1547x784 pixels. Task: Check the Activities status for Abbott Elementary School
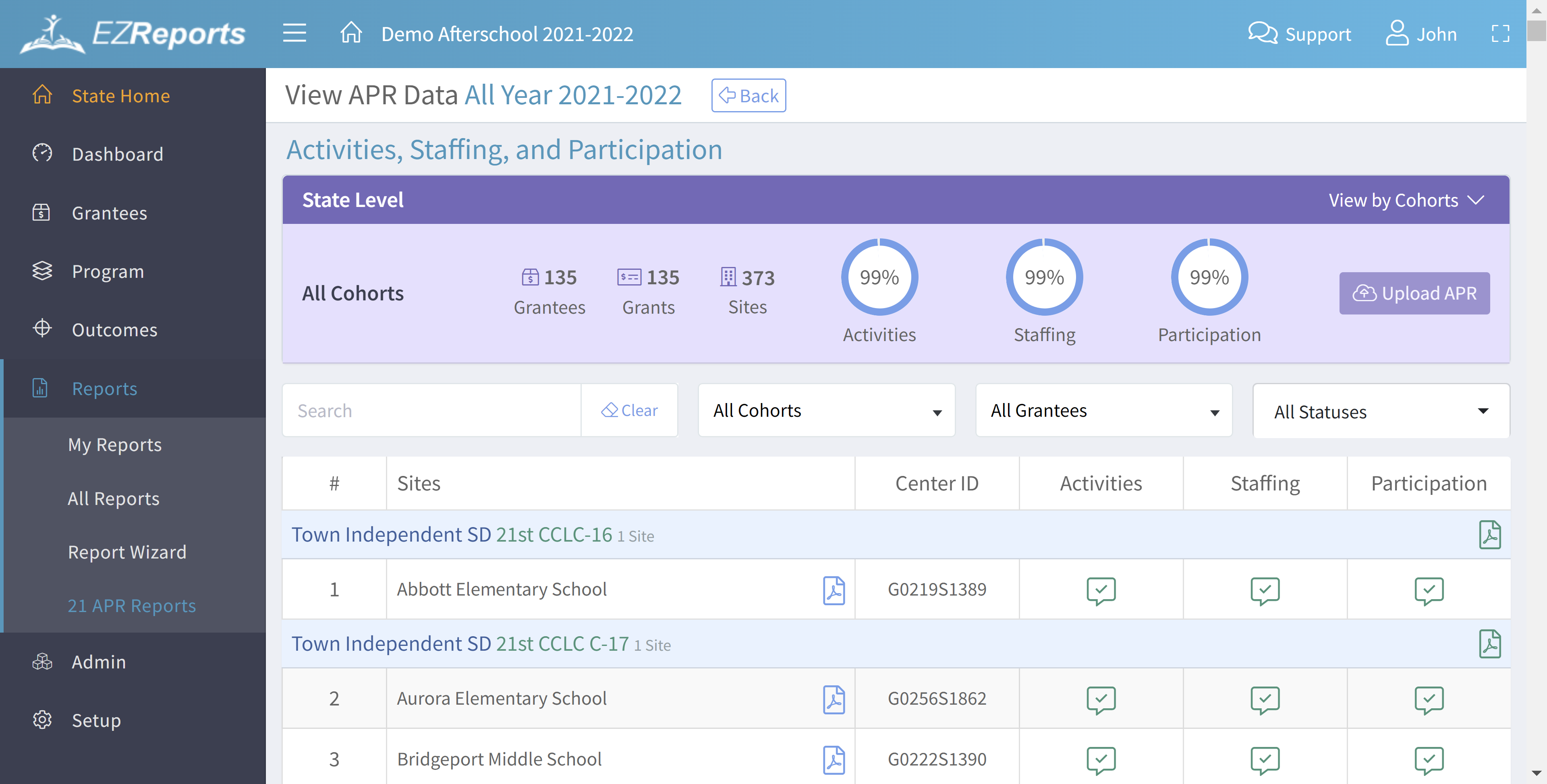click(1101, 590)
